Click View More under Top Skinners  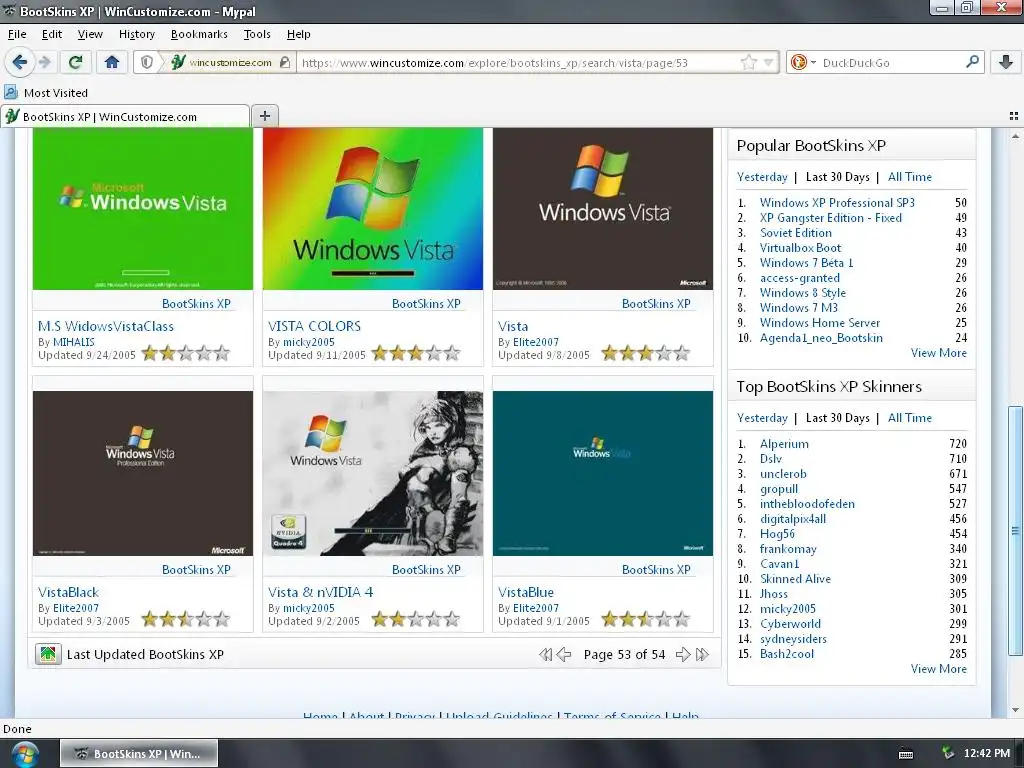pos(938,669)
